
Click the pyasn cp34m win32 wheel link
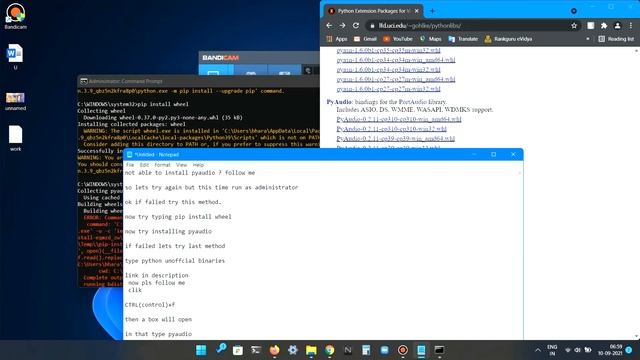tap(389, 70)
